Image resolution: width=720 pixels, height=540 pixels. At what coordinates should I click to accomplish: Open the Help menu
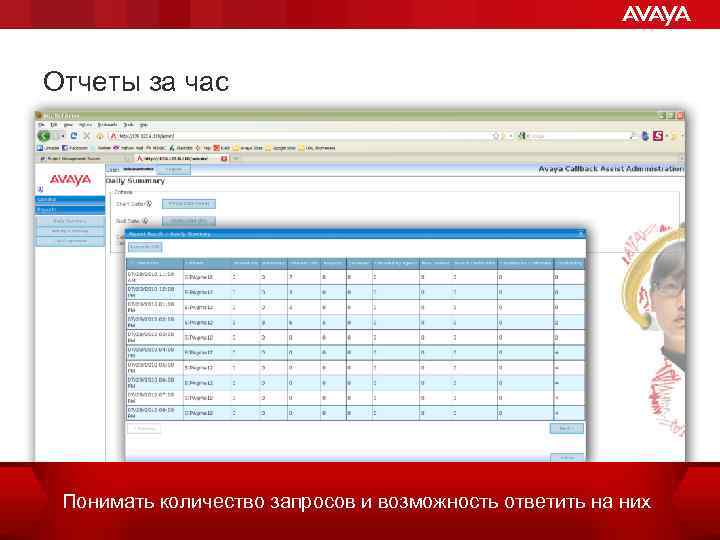[x=144, y=124]
